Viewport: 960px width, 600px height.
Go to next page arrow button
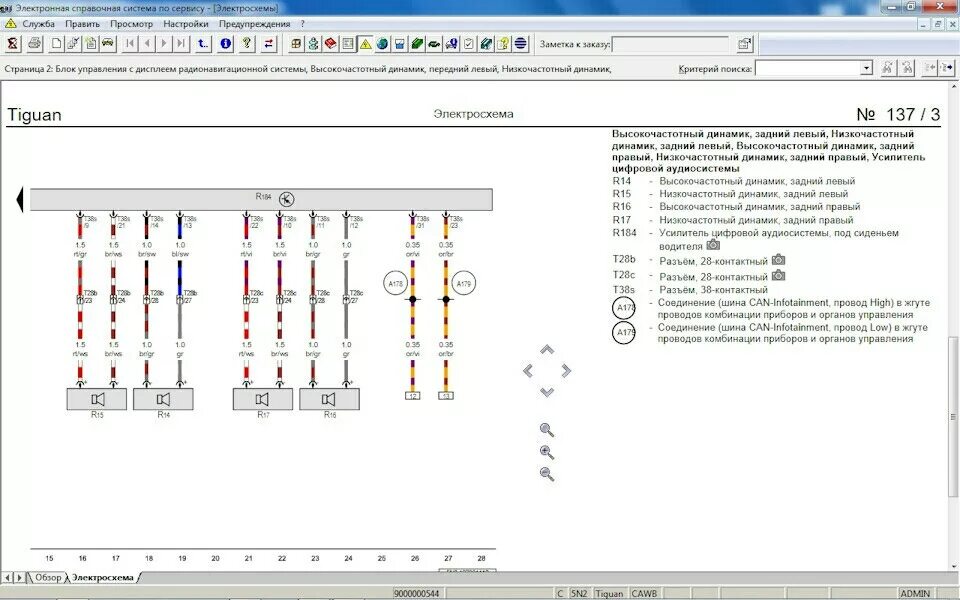164,43
